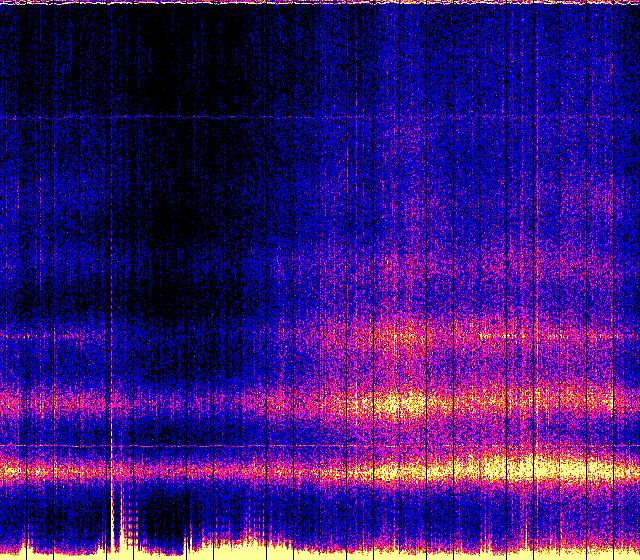Click the blue region in the top right corner

pyautogui.click(x=600, y=40)
